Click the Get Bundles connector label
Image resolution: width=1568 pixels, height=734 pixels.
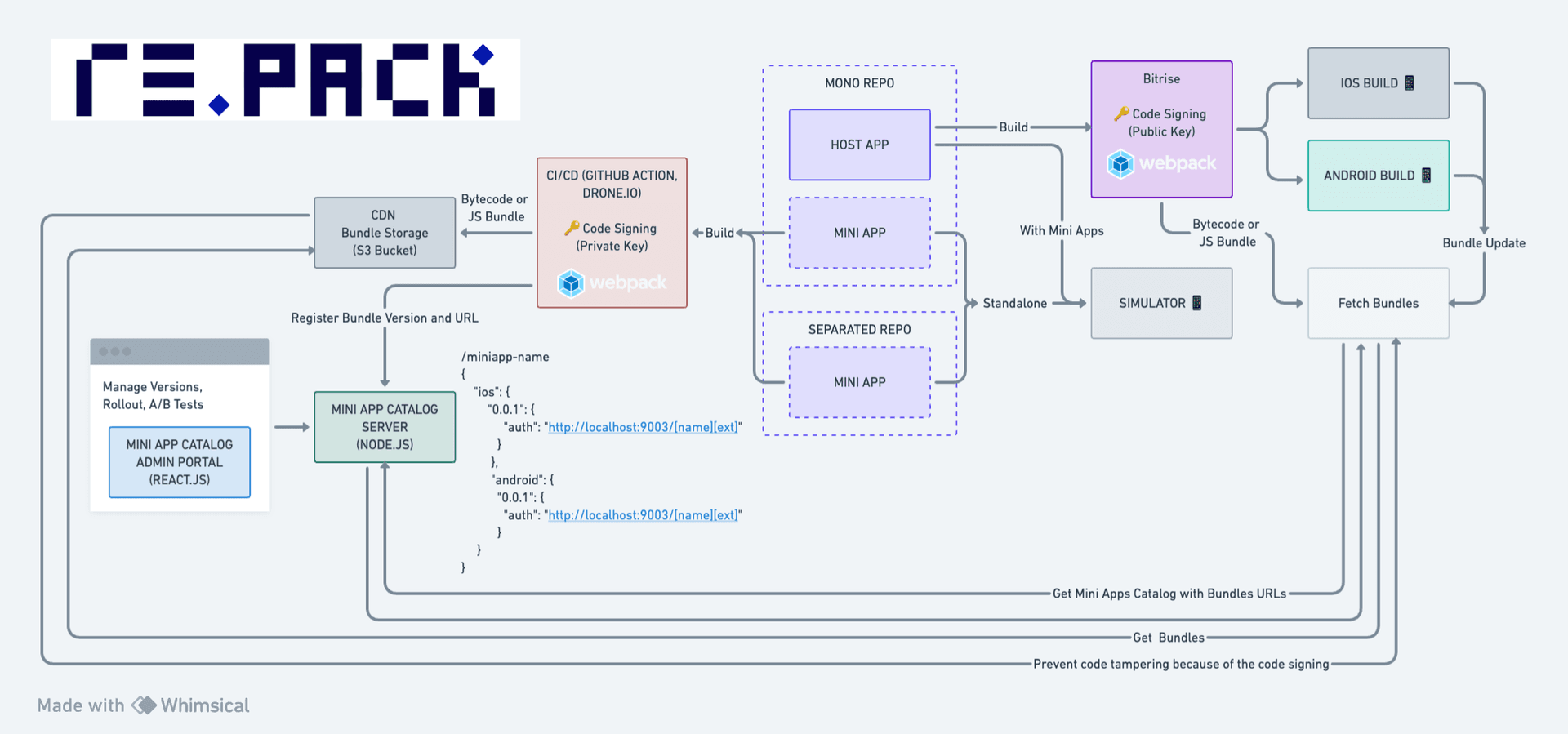1168,638
